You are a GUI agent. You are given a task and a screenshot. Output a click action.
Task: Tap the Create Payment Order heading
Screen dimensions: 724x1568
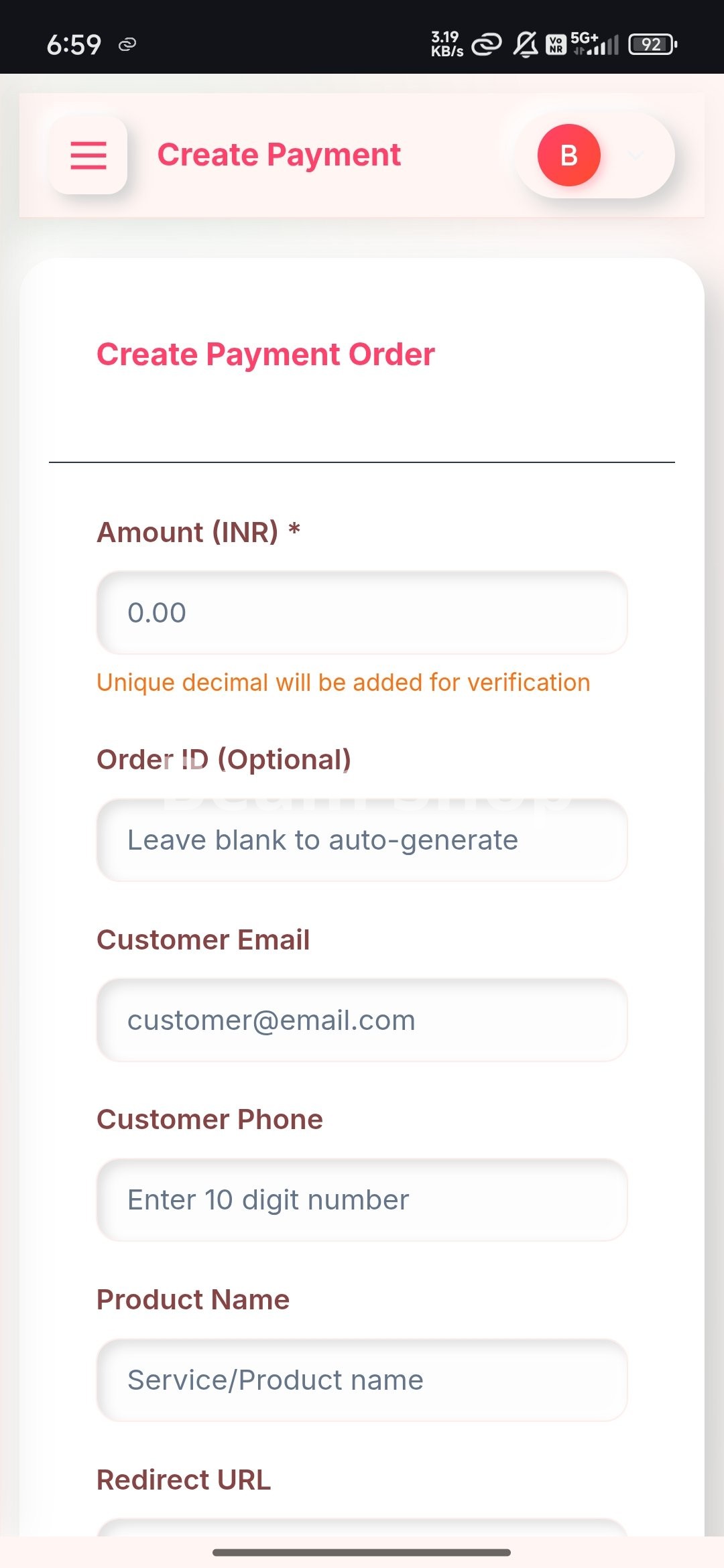point(265,354)
